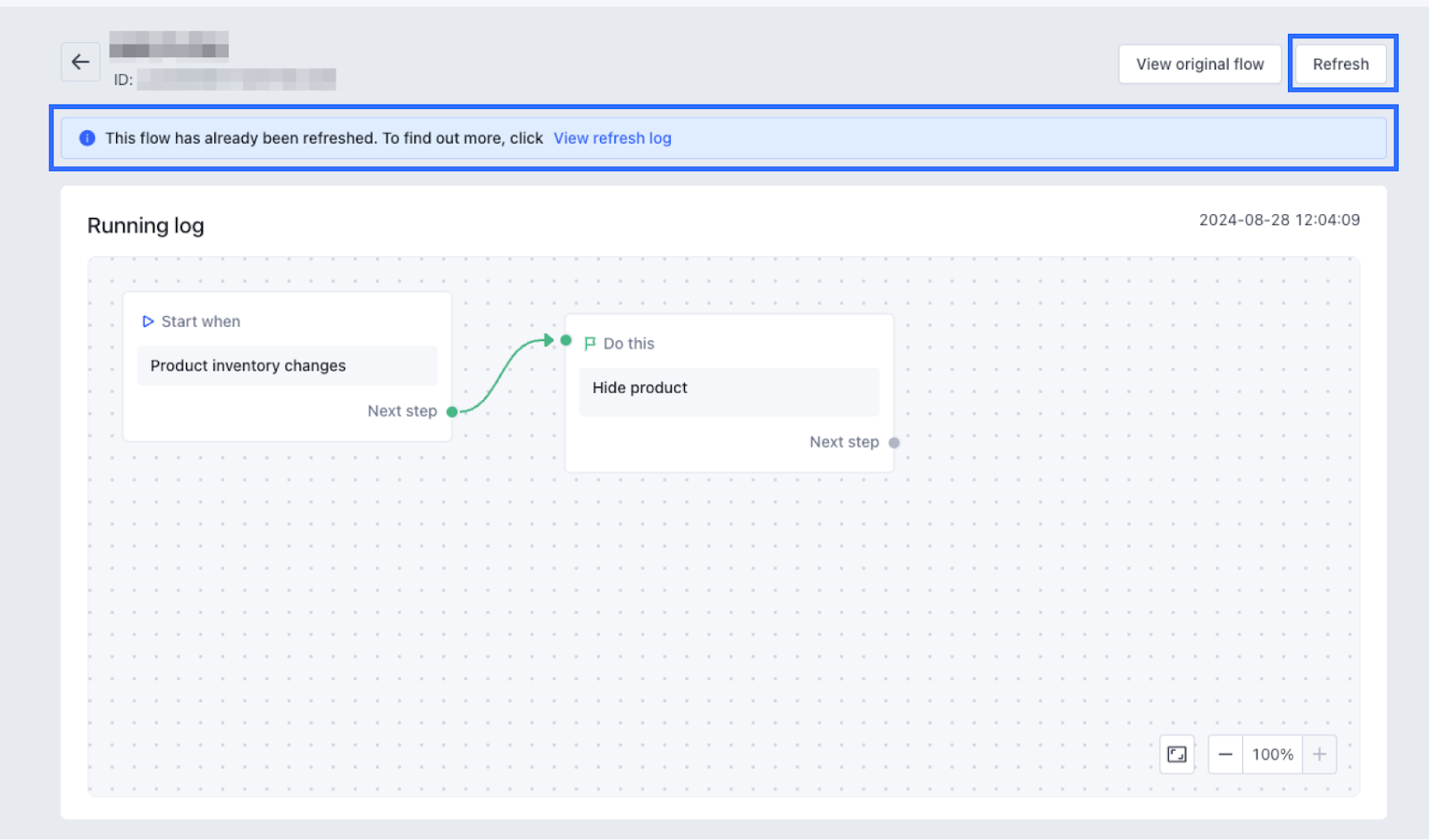Open the View refresh log link

[x=612, y=138]
